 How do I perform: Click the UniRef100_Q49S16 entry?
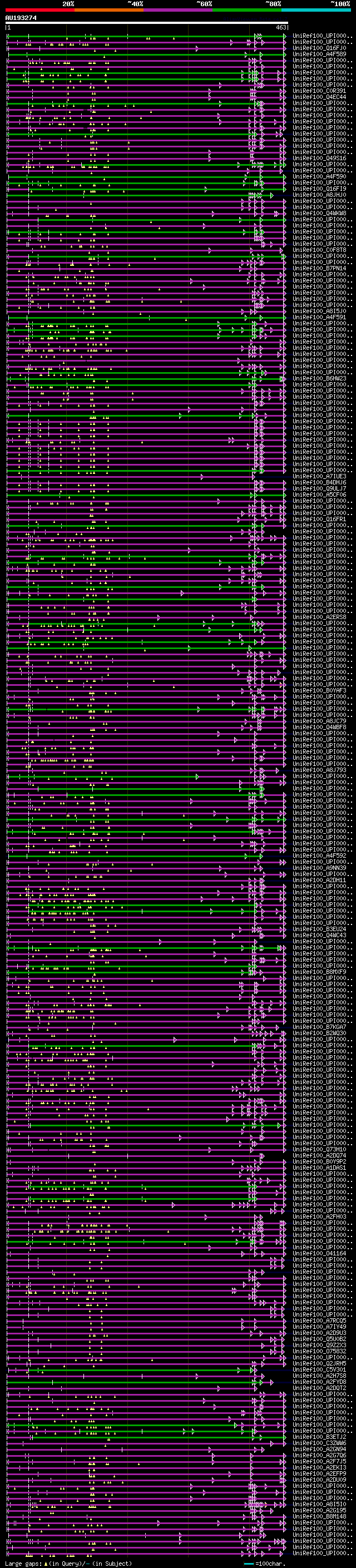[x=319, y=159]
